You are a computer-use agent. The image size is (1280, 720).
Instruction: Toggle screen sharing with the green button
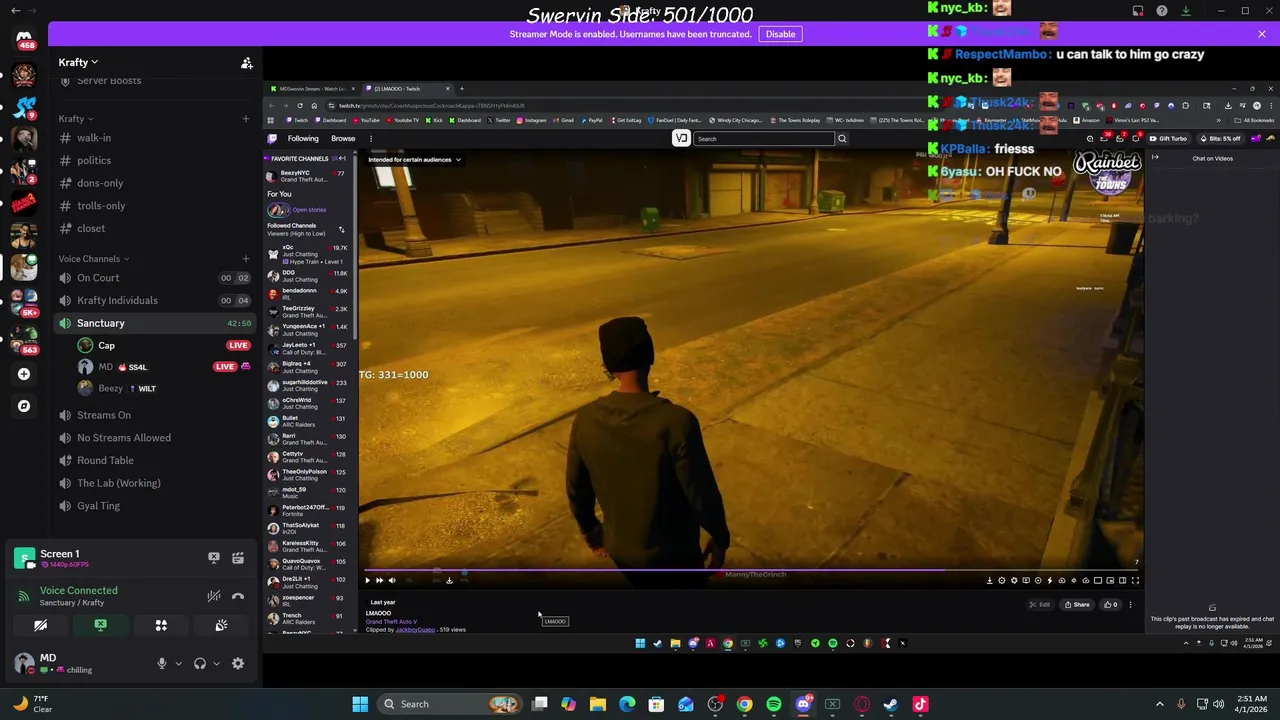[x=100, y=625]
